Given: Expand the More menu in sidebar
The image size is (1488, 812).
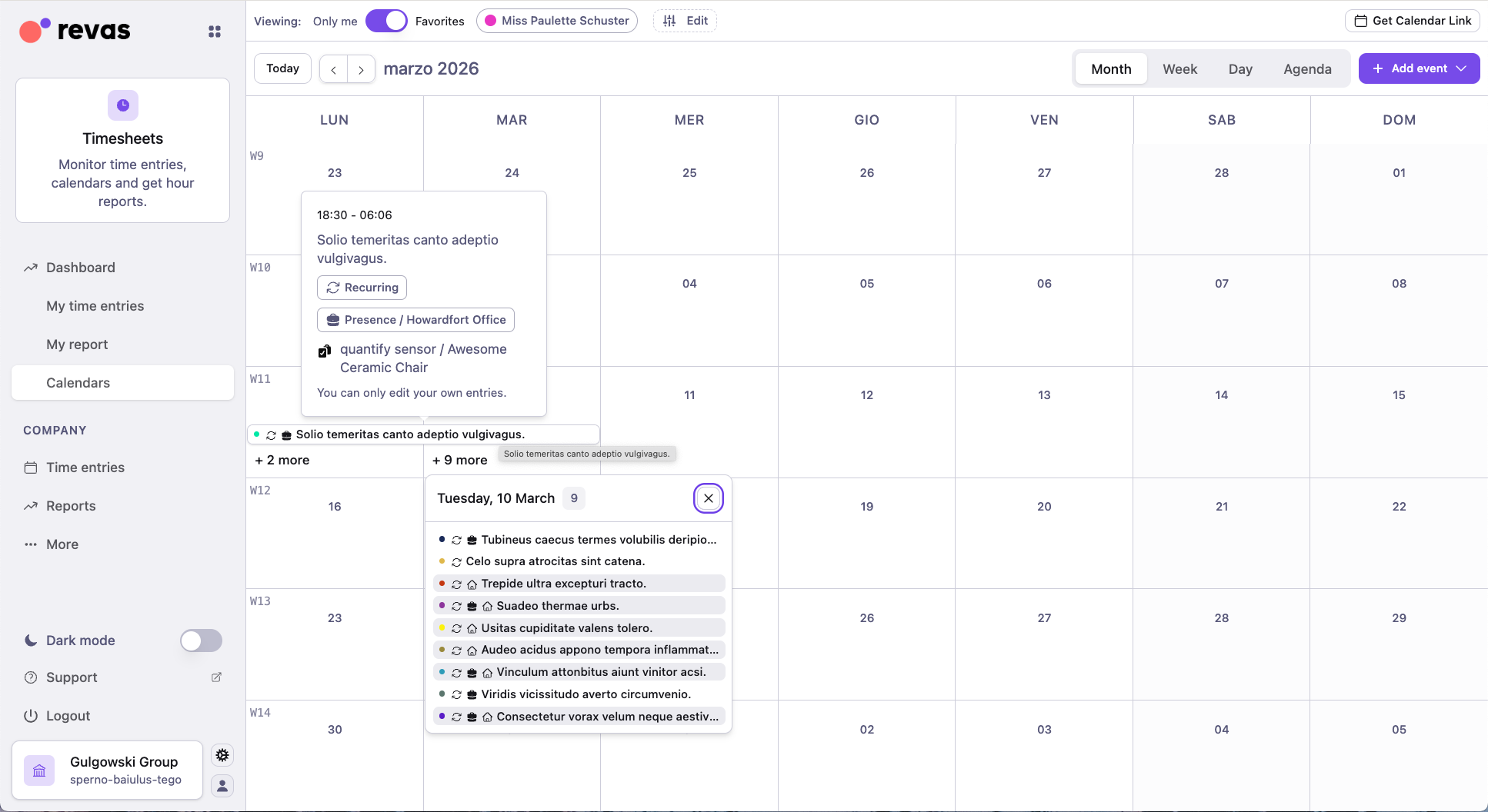Looking at the screenshot, I should (62, 544).
